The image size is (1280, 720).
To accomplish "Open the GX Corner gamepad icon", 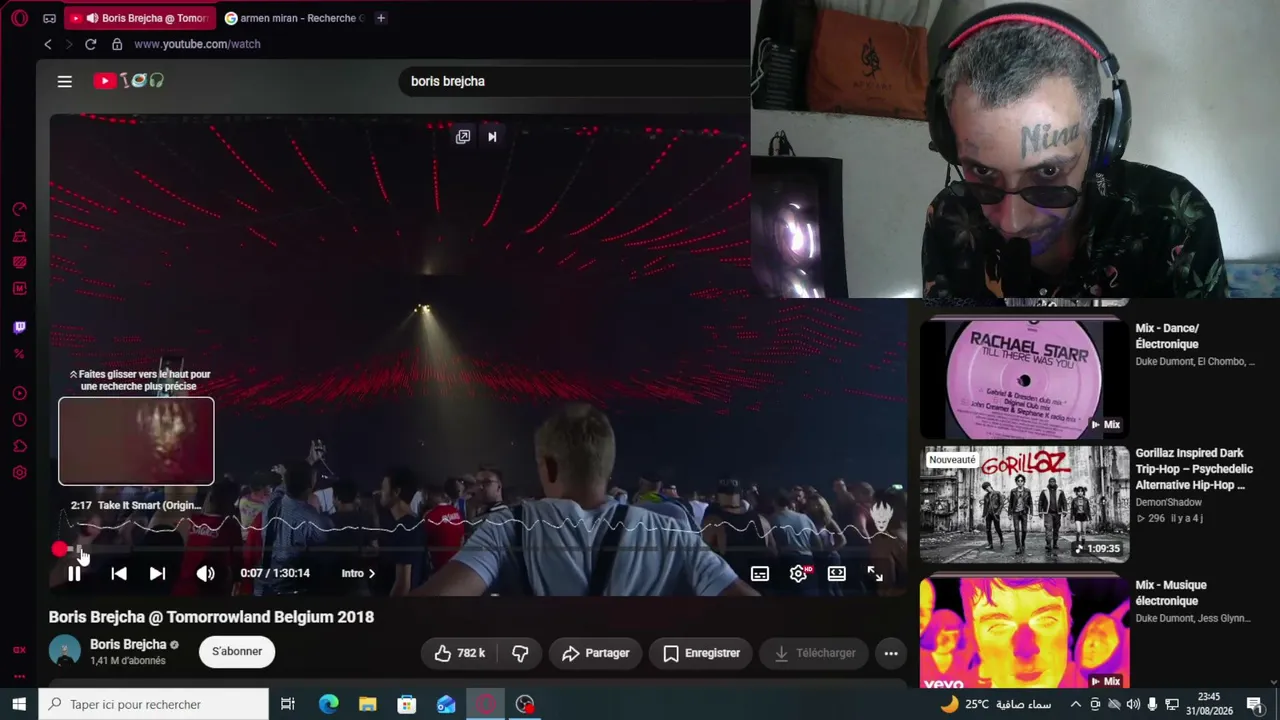I will [49, 18].
